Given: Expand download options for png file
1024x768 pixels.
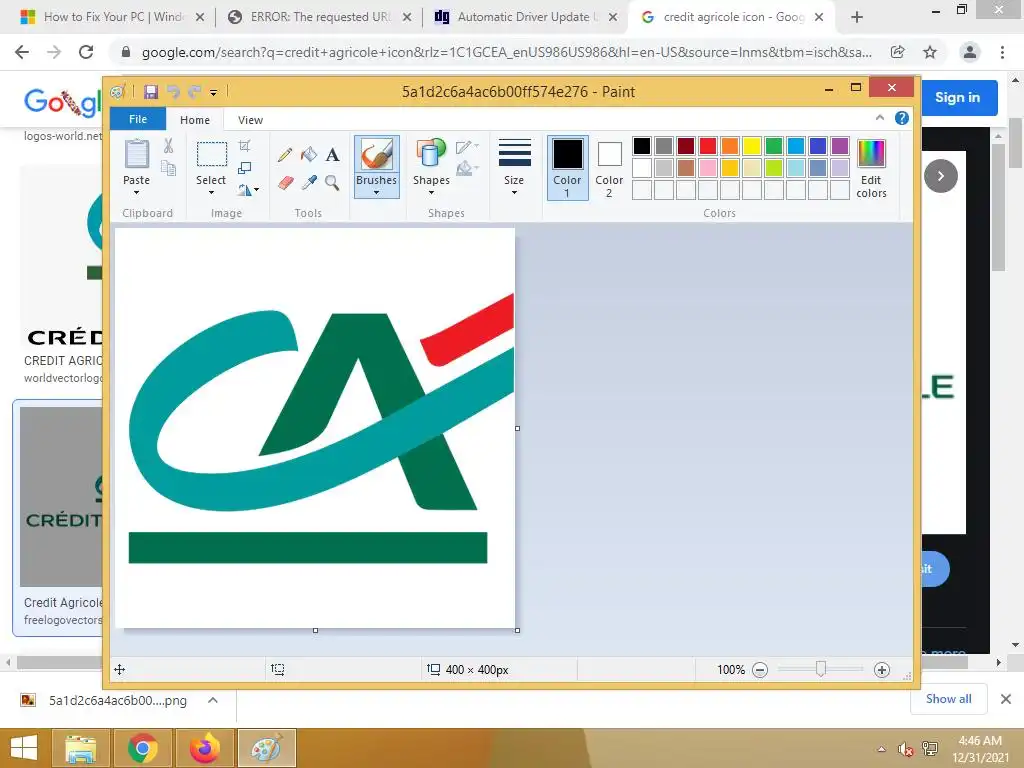Looking at the screenshot, I should click(213, 700).
